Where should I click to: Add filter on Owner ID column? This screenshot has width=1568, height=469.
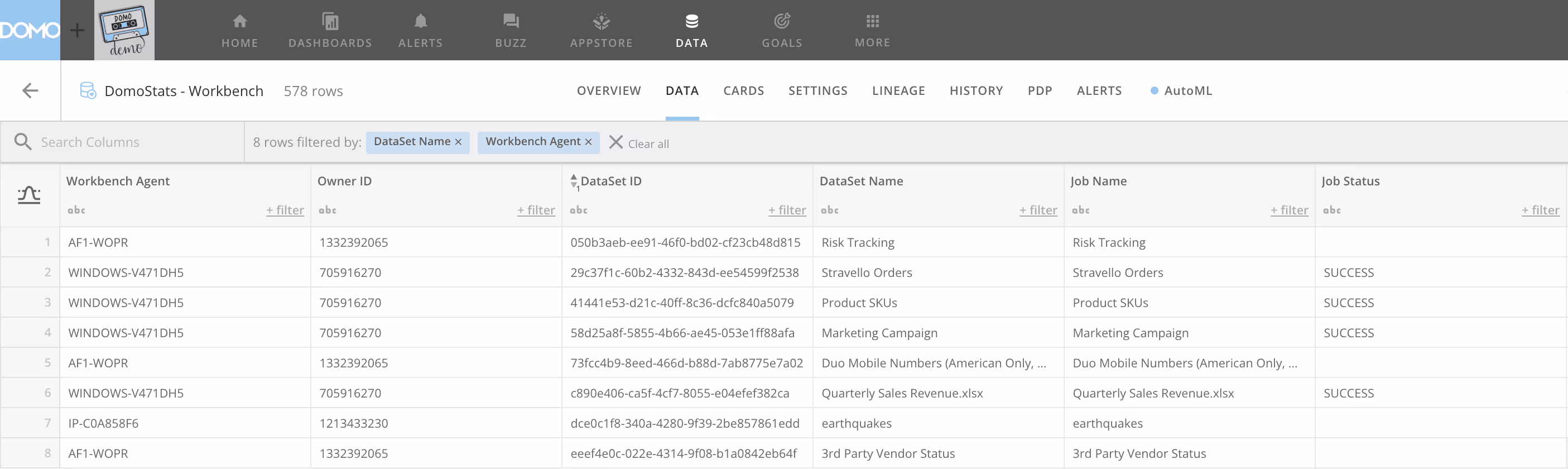click(x=536, y=210)
